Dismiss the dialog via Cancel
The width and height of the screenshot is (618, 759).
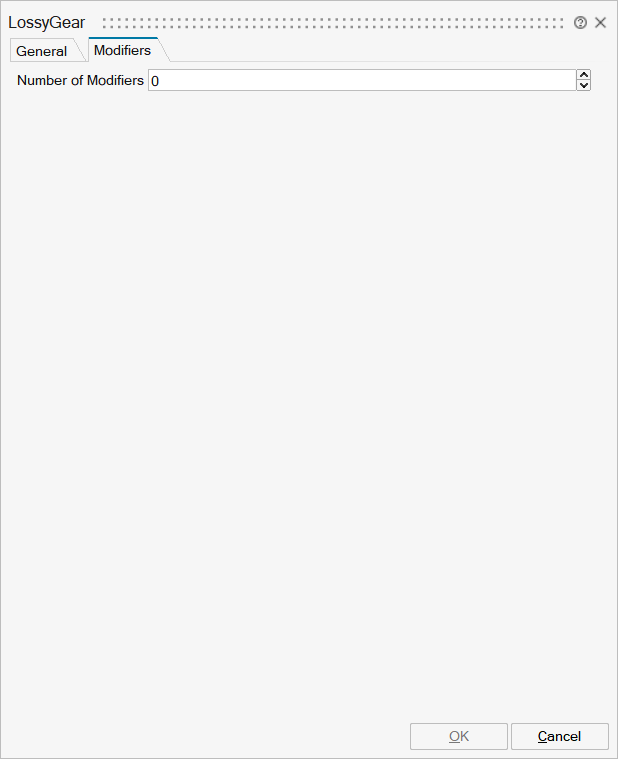click(x=559, y=736)
